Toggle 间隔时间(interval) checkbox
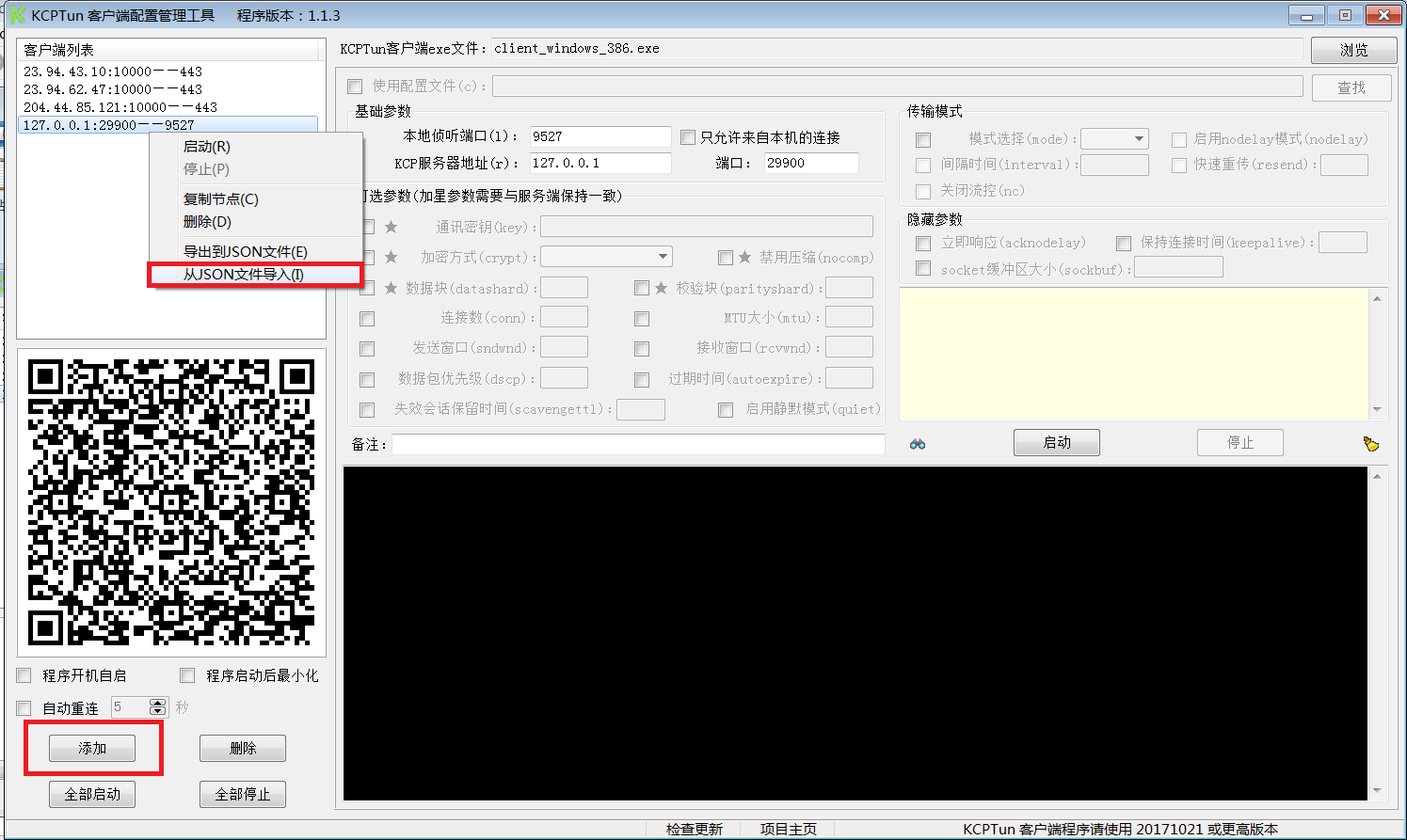This screenshot has height=840, width=1407. point(923,165)
